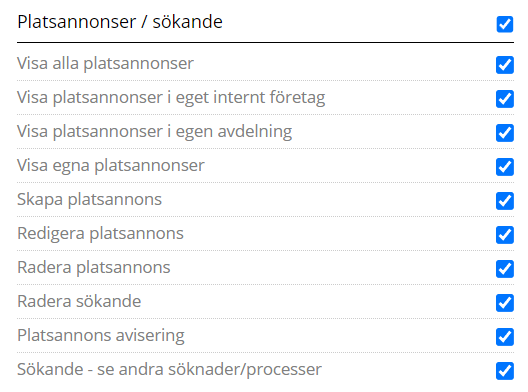Image resolution: width=528 pixels, height=392 pixels.
Task: Toggle checkbox for Visa platsannonser i eget internt företag
Action: 505,99
